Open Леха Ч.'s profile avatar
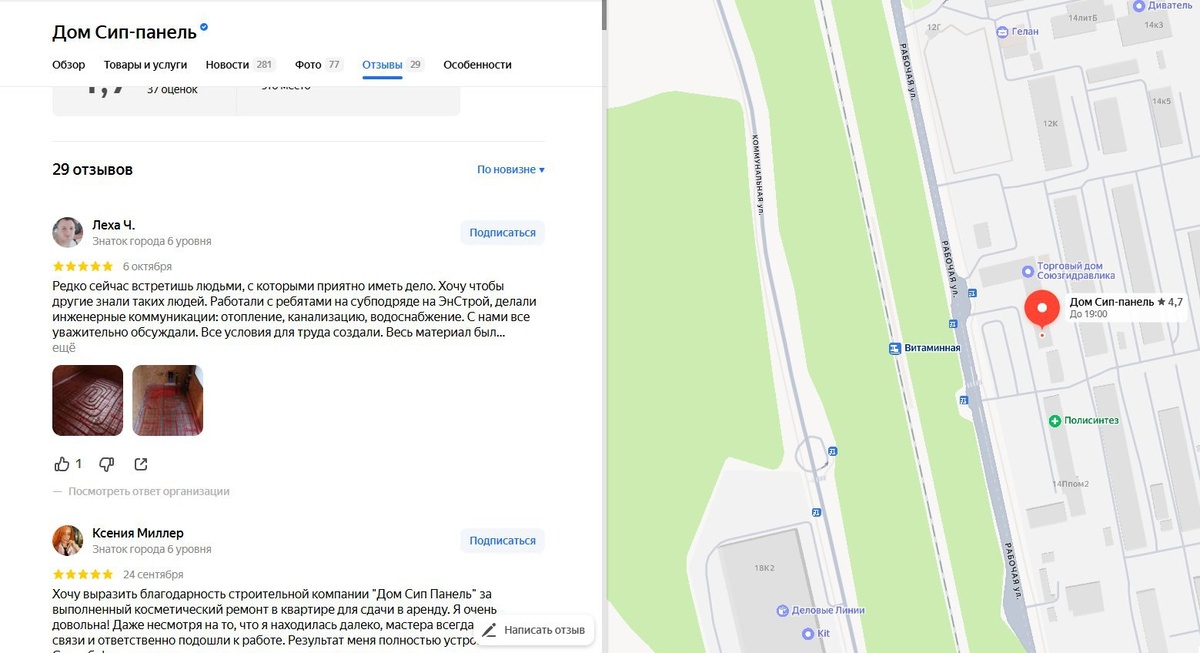Image resolution: width=1200 pixels, height=653 pixels. [x=67, y=232]
